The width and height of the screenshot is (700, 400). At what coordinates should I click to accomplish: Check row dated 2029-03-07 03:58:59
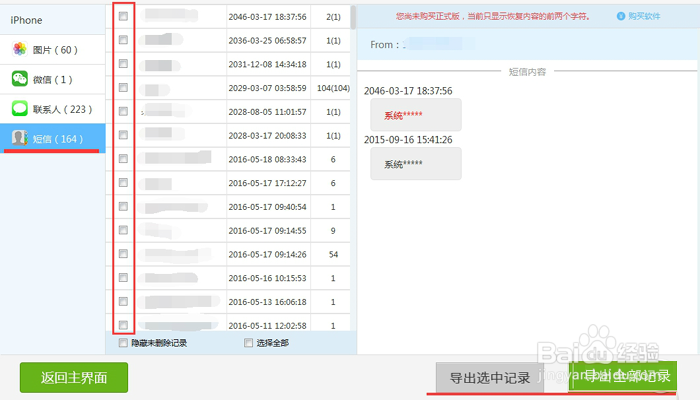123,88
